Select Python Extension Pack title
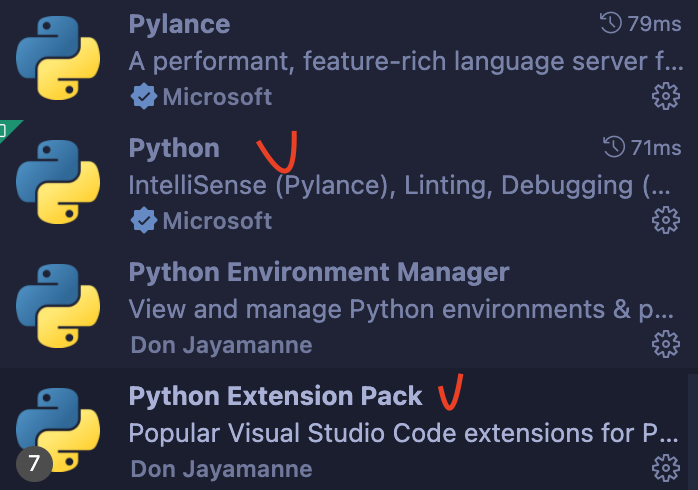The height and width of the screenshot is (490, 698). coord(275,396)
